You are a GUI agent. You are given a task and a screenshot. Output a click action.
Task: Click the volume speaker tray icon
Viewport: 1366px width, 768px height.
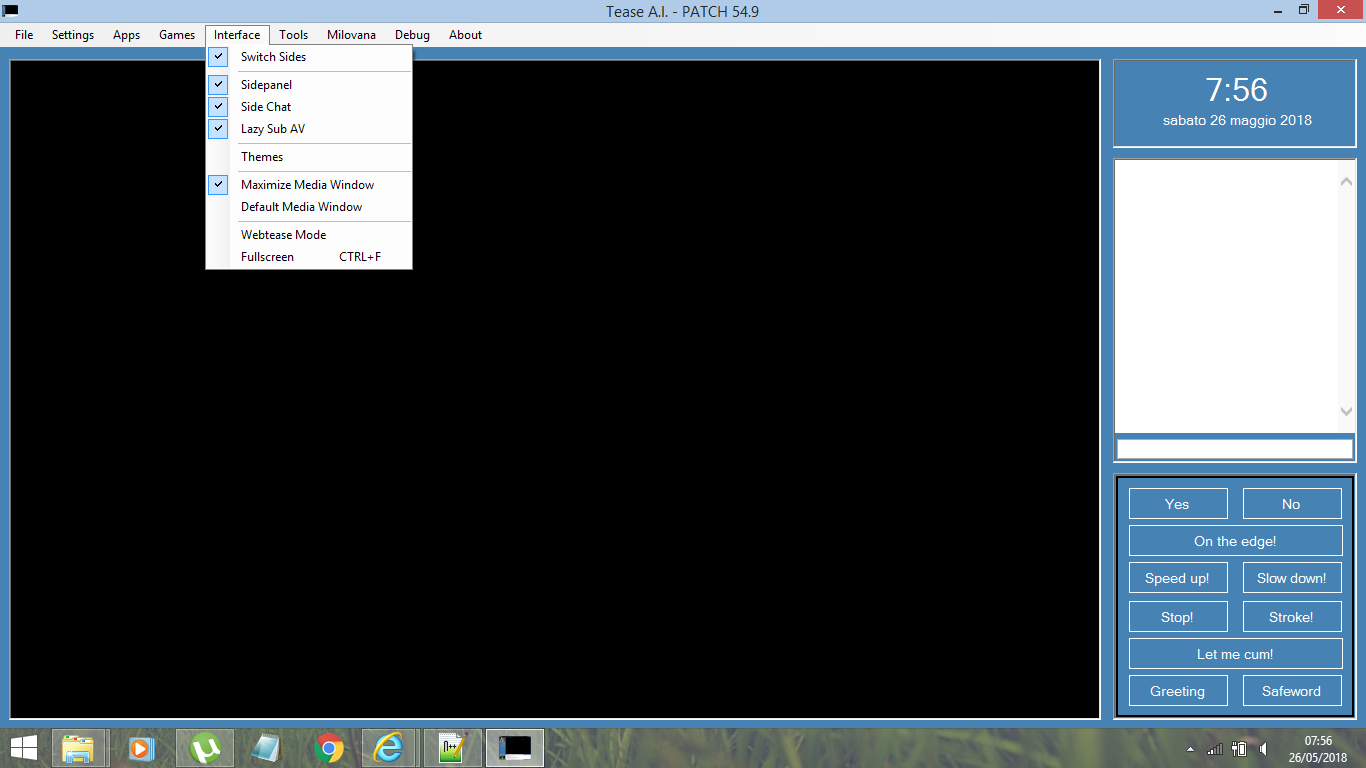click(x=1264, y=748)
